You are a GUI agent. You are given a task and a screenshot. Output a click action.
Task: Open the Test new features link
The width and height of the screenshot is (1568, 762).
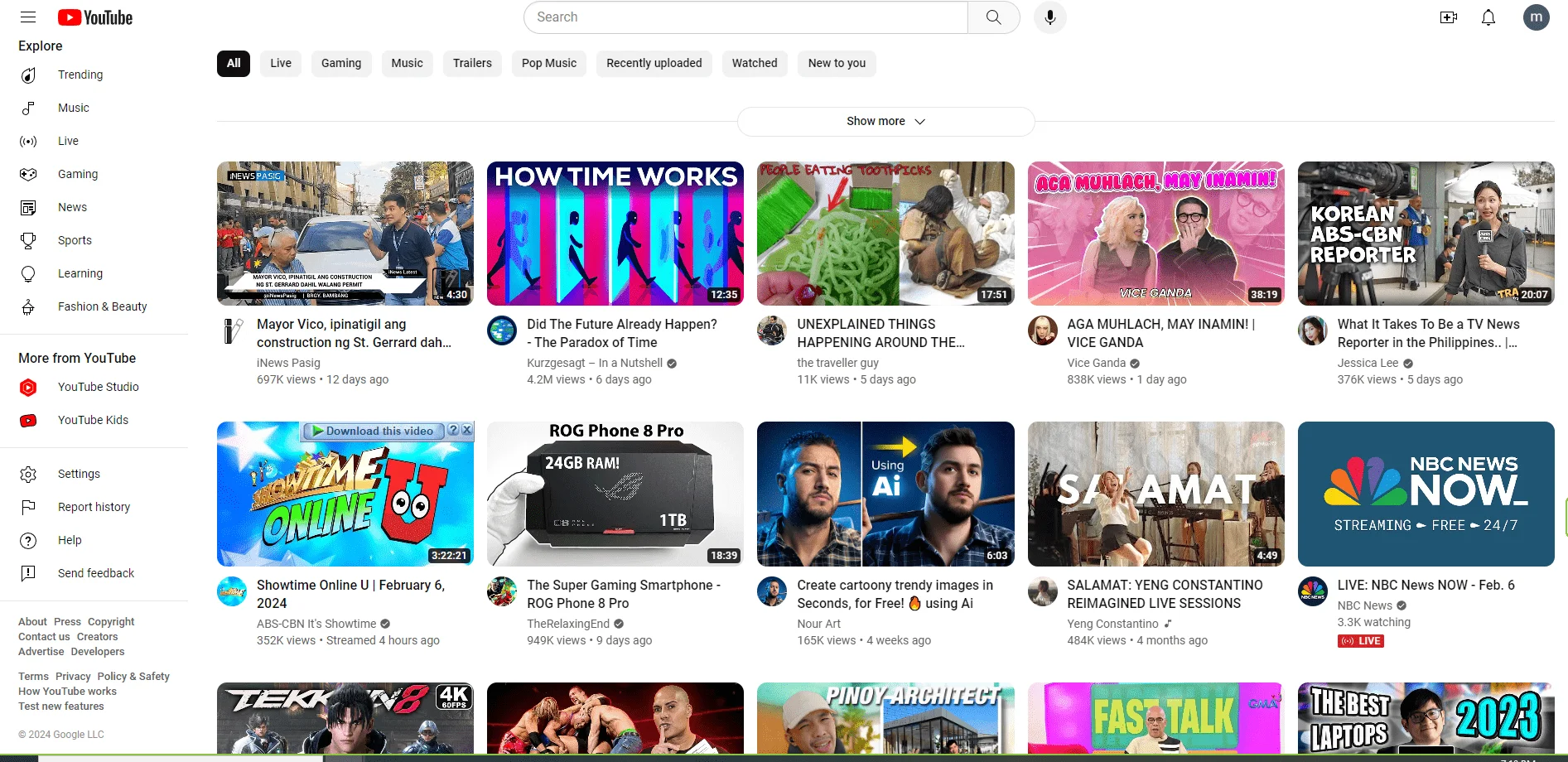61,707
